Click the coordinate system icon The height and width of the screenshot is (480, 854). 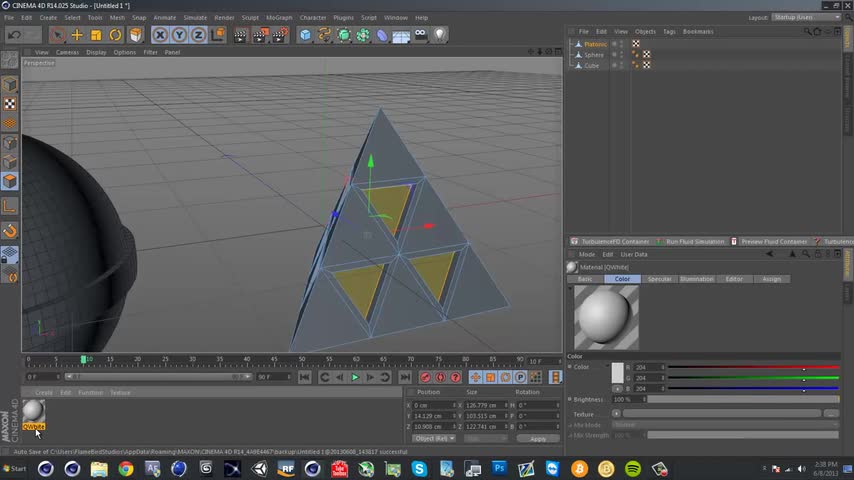(x=218, y=35)
